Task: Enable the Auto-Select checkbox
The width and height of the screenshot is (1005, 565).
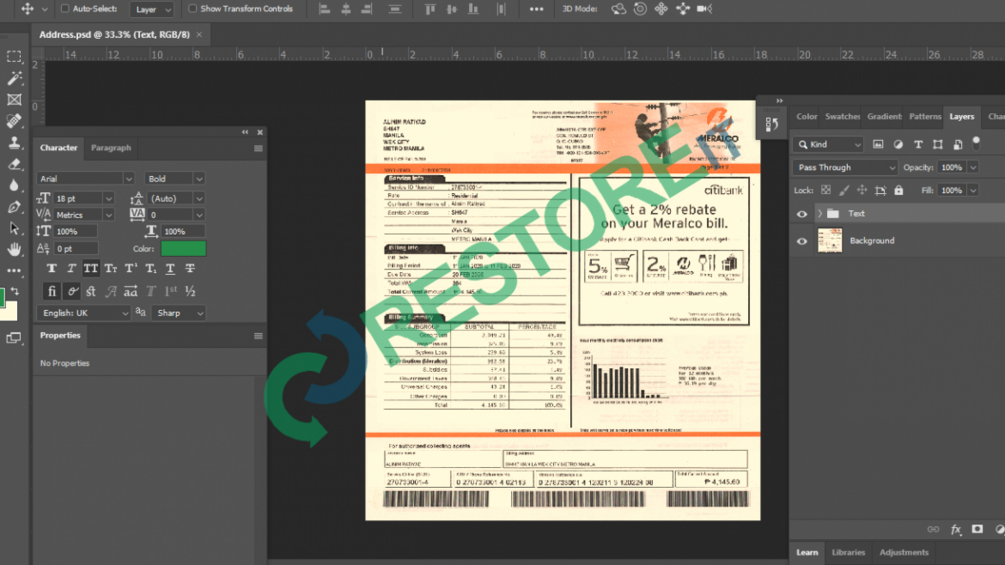Action: [x=65, y=9]
